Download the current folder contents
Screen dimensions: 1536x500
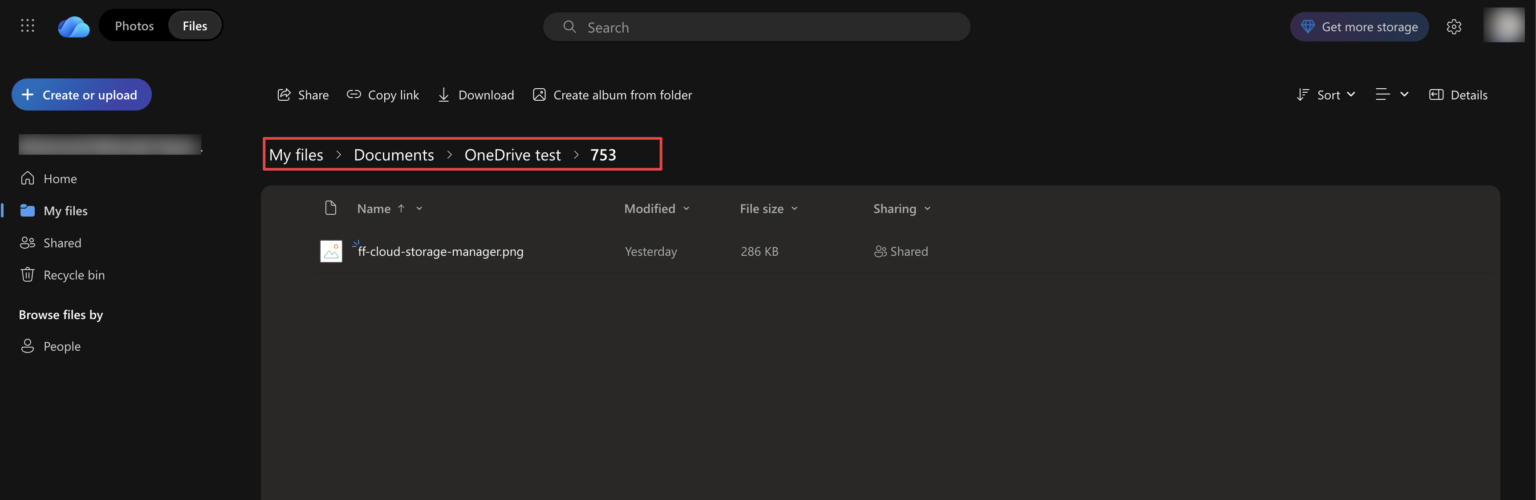point(476,95)
